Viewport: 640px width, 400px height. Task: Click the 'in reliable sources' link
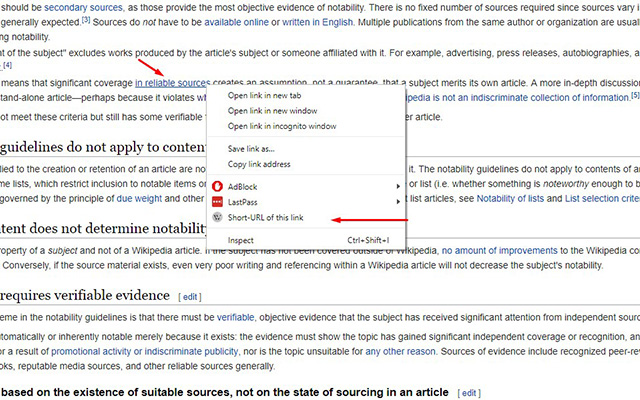pyautogui.click(x=173, y=83)
